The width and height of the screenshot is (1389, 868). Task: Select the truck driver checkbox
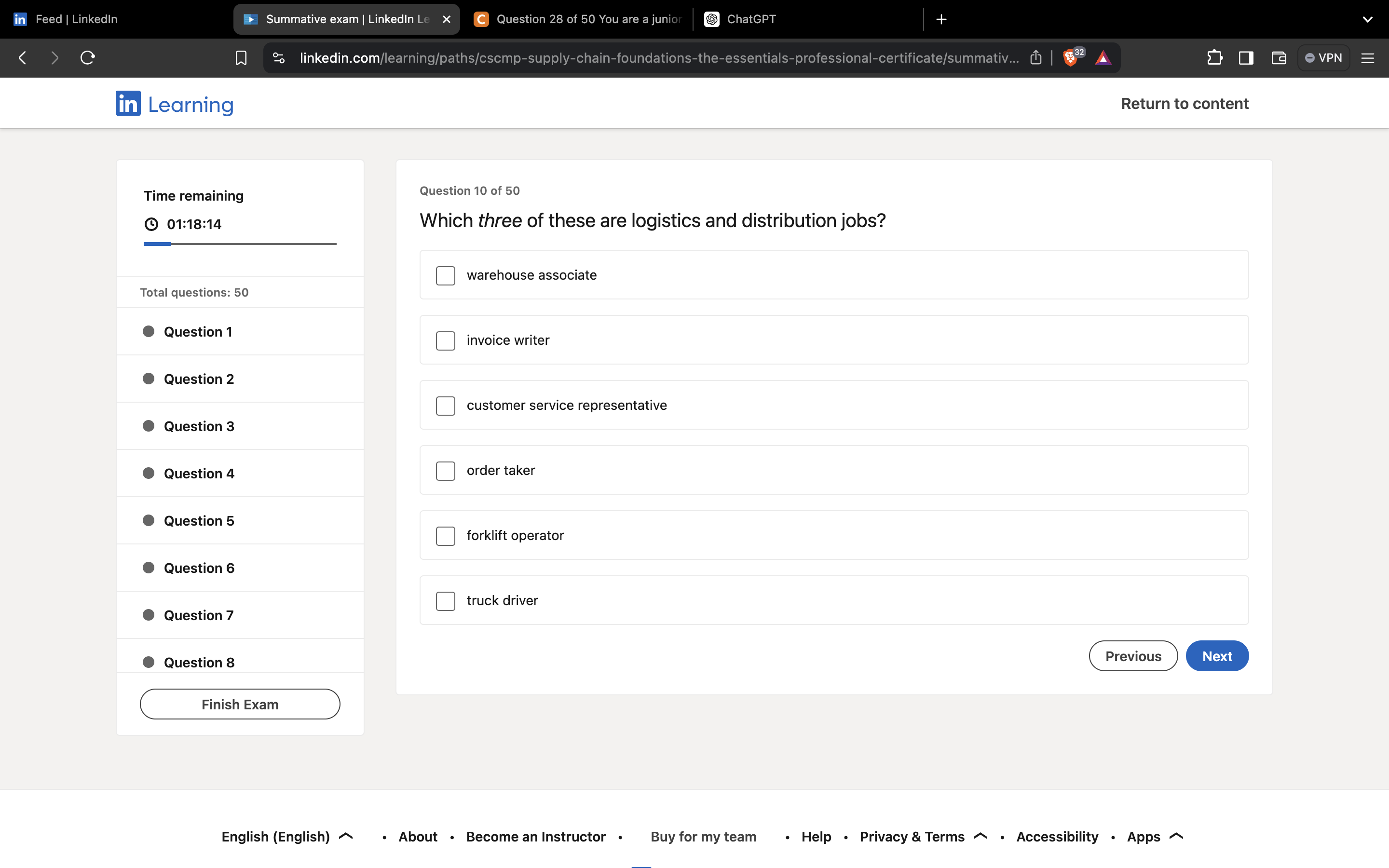click(446, 601)
